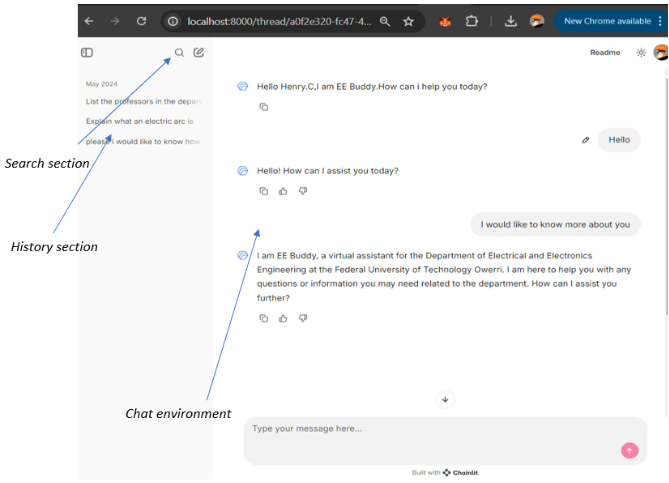
Task: Click the scroll-to-bottom arrow button
Action: click(x=445, y=399)
